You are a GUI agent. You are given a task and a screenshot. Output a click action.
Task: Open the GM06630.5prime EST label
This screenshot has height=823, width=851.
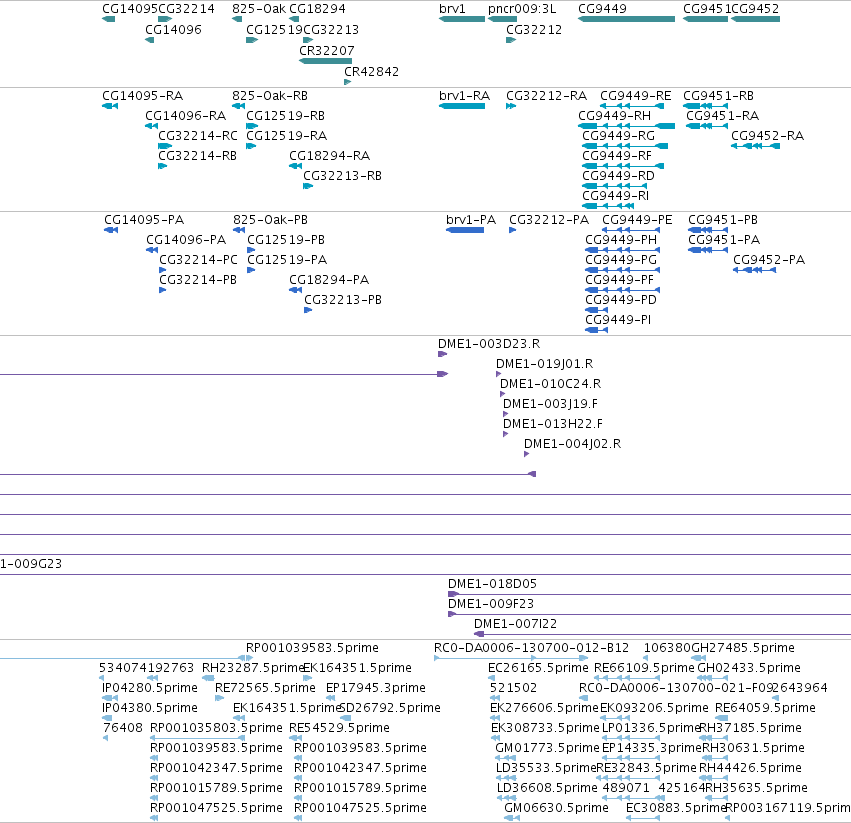point(556,808)
